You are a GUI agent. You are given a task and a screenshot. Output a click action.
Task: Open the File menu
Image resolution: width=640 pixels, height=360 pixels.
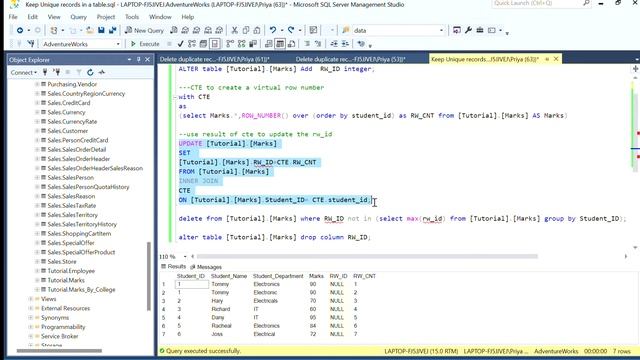click(x=13, y=17)
